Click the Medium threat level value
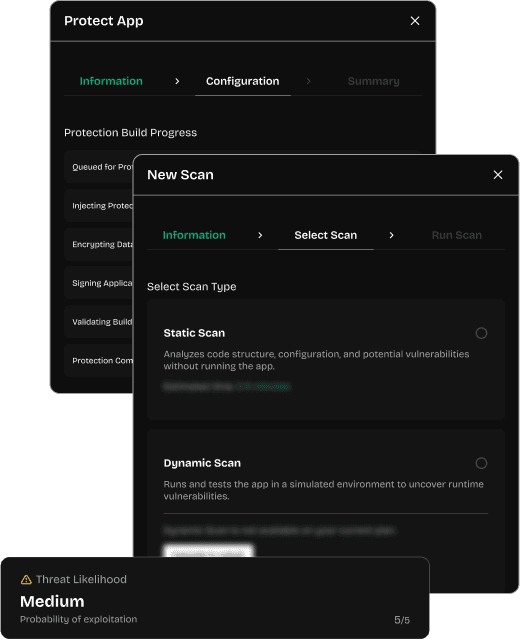 [x=52, y=602]
